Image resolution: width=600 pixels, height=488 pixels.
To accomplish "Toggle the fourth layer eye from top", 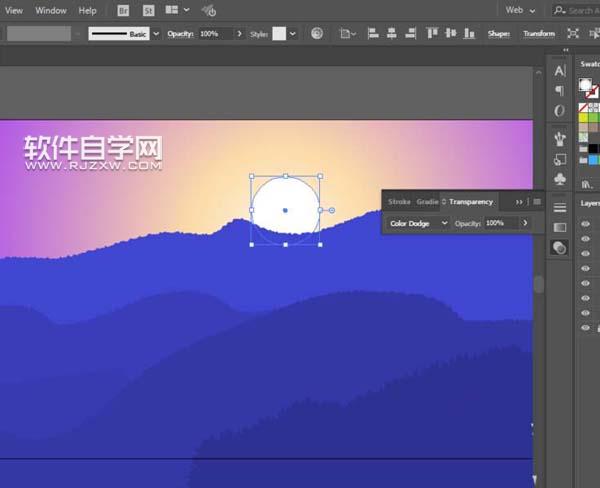I will click(x=585, y=268).
